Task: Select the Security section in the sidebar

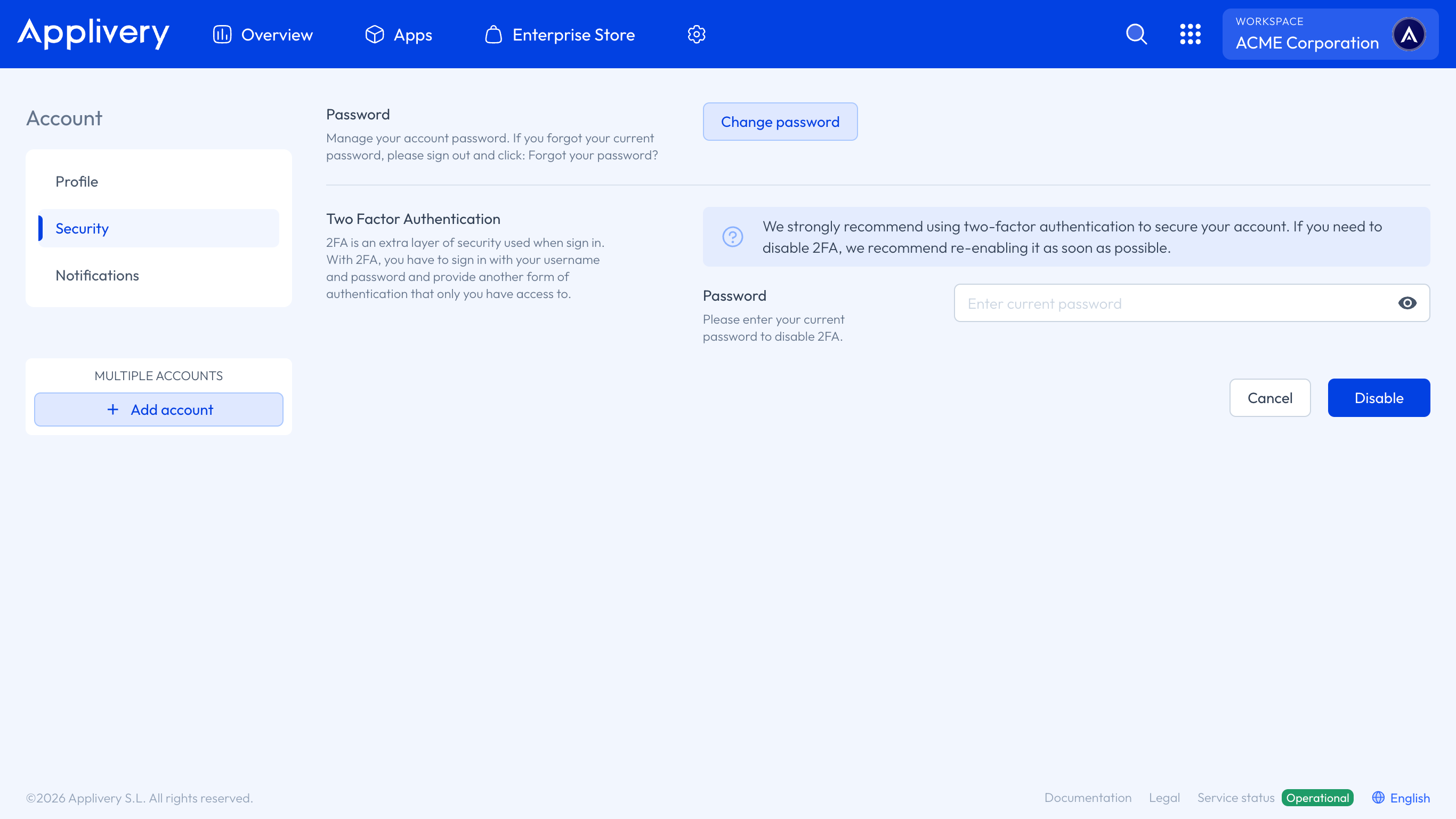Action: click(x=82, y=229)
